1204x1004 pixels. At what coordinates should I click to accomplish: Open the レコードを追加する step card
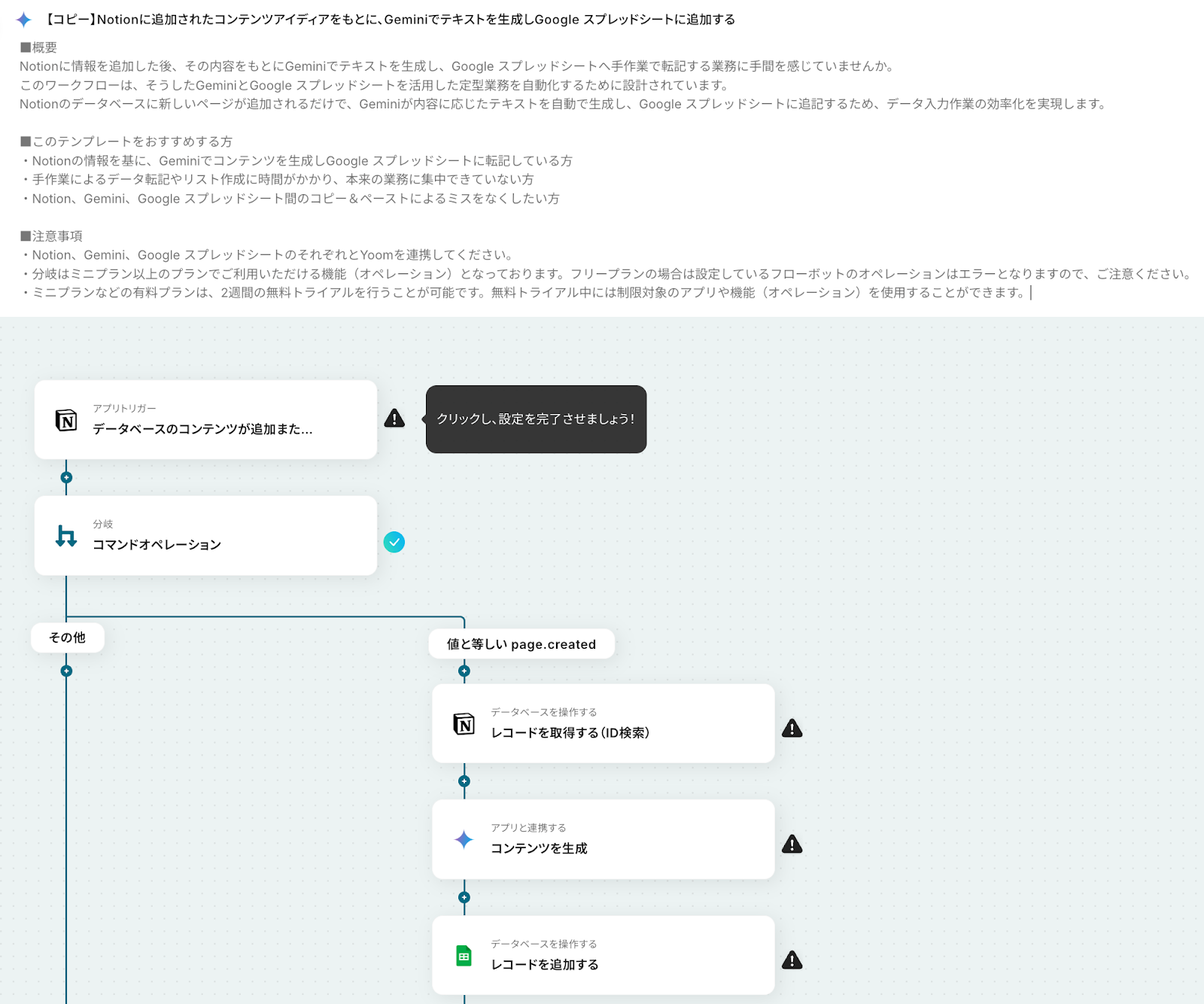point(604,955)
